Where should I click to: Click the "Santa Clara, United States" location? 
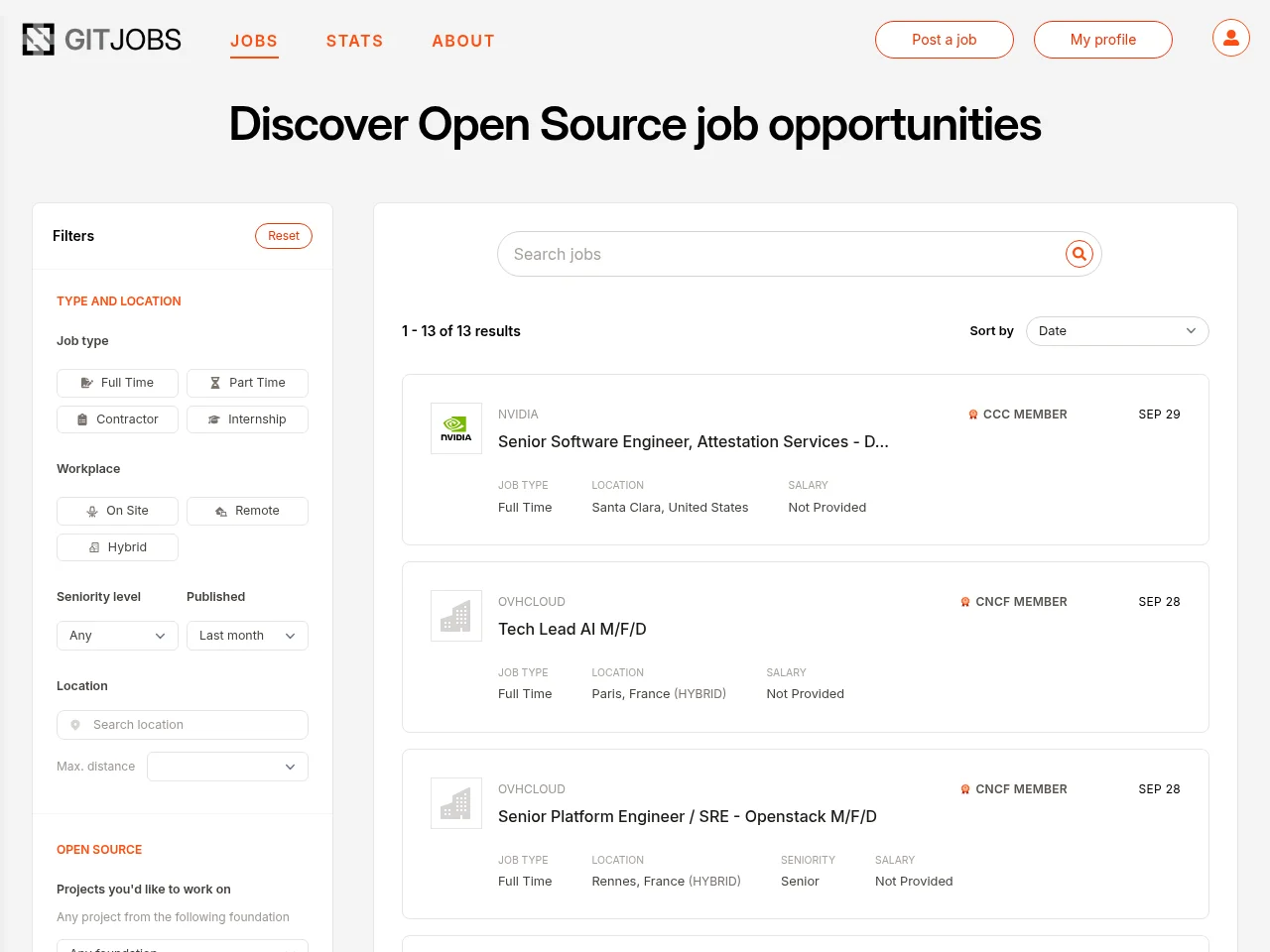point(671,507)
